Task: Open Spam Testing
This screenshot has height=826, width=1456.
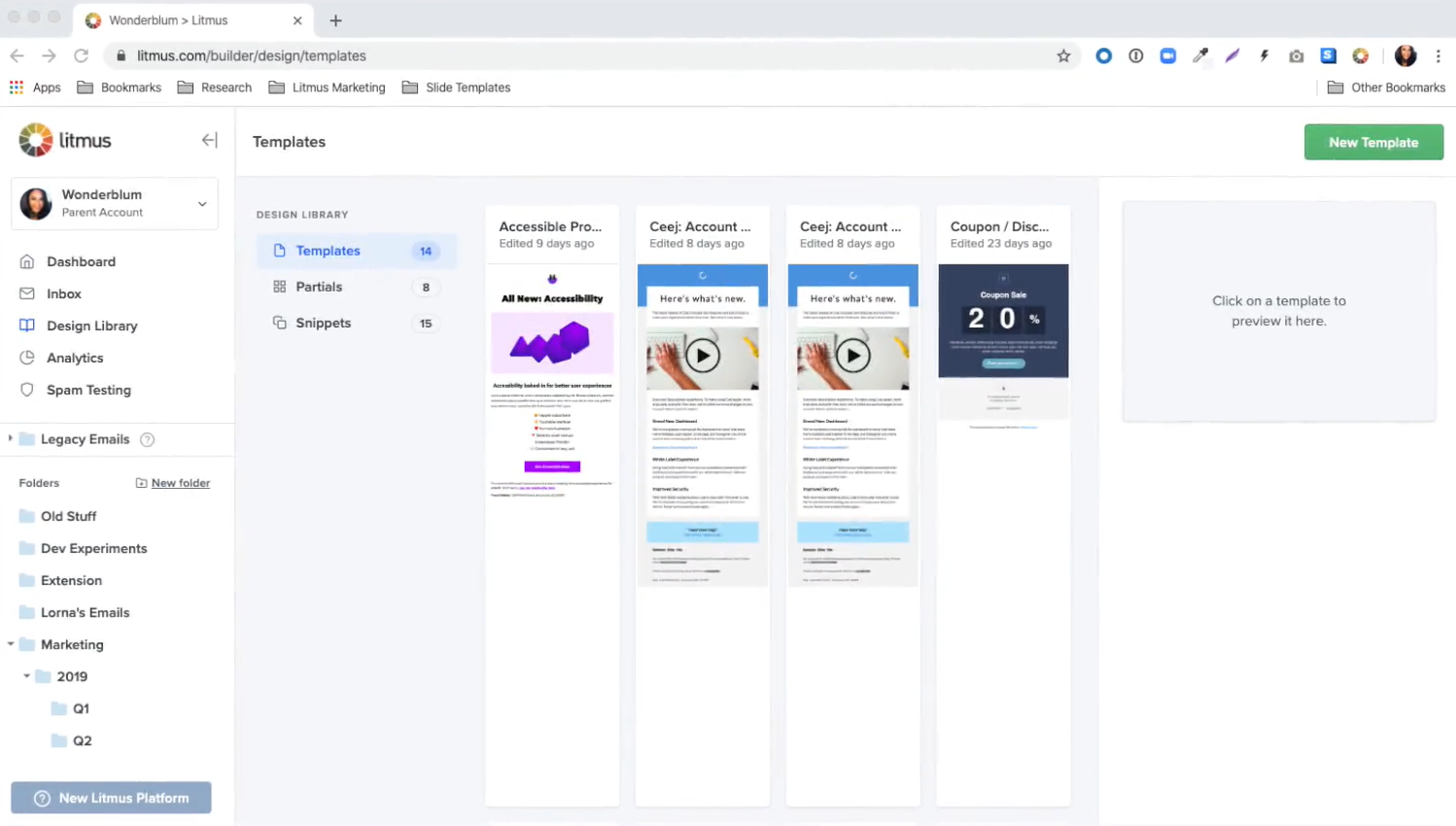Action: coord(88,390)
